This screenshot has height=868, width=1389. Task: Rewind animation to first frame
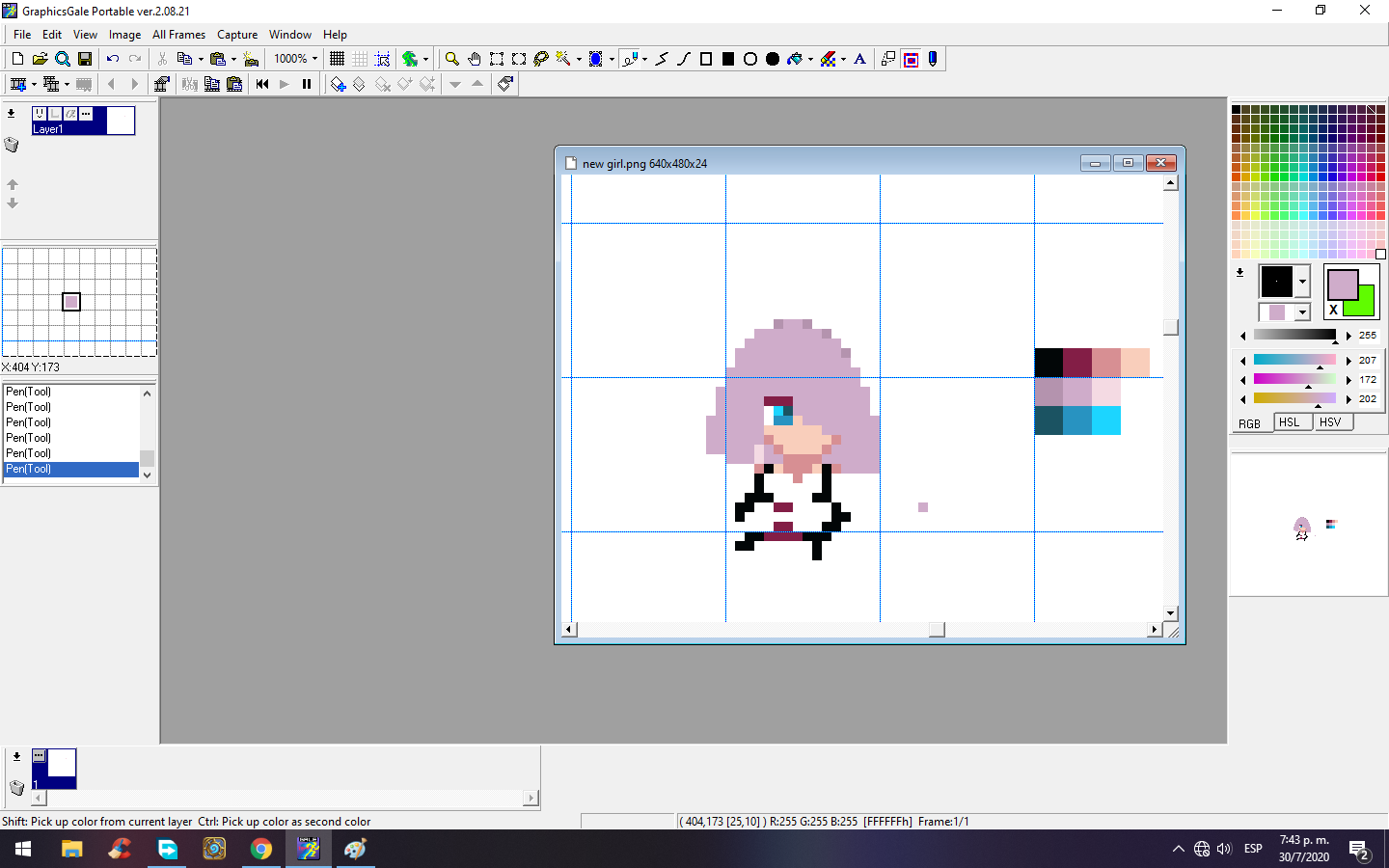pos(262,84)
